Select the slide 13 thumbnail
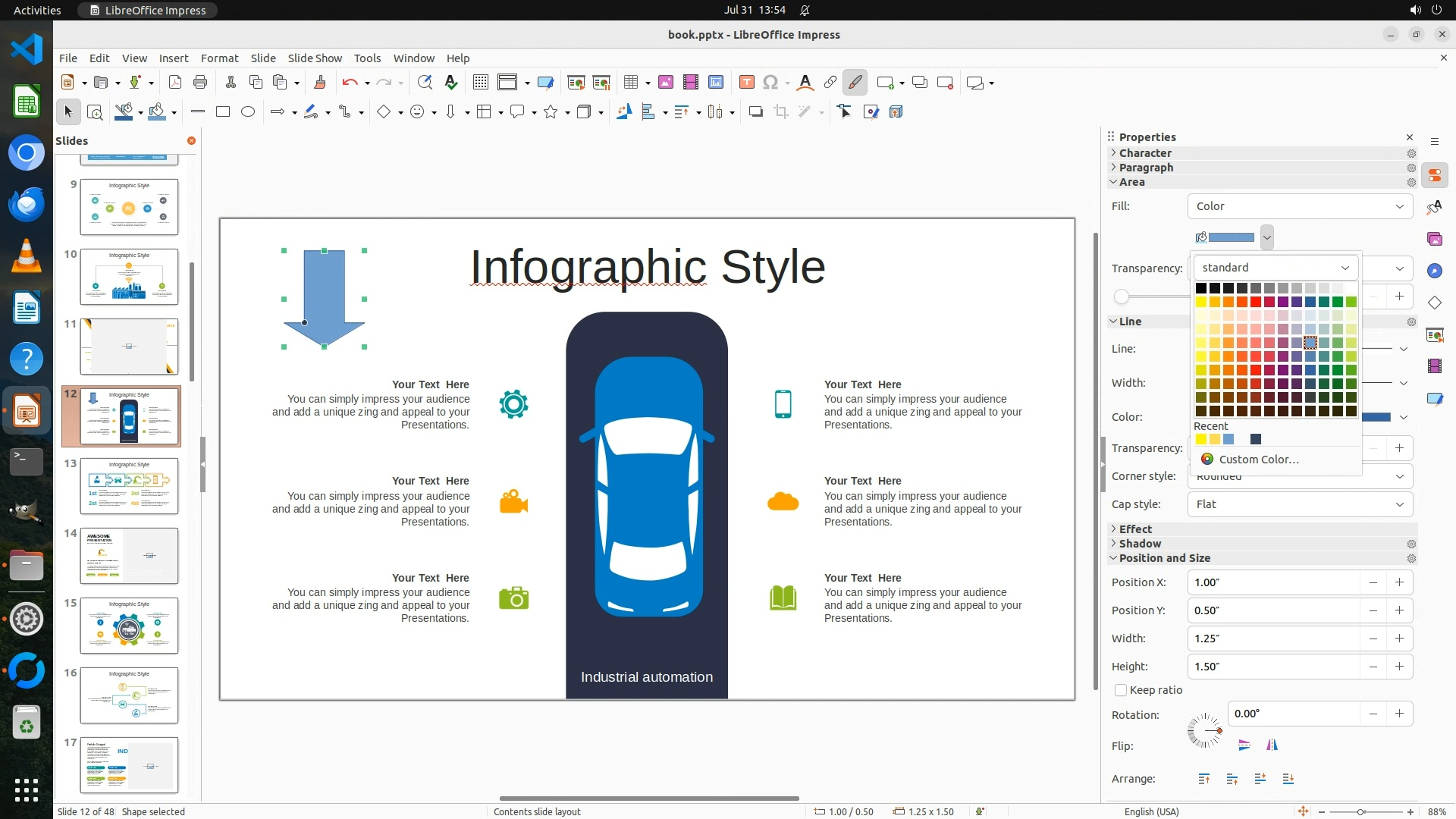Screen dimensions: 1456x819 (x=129, y=486)
